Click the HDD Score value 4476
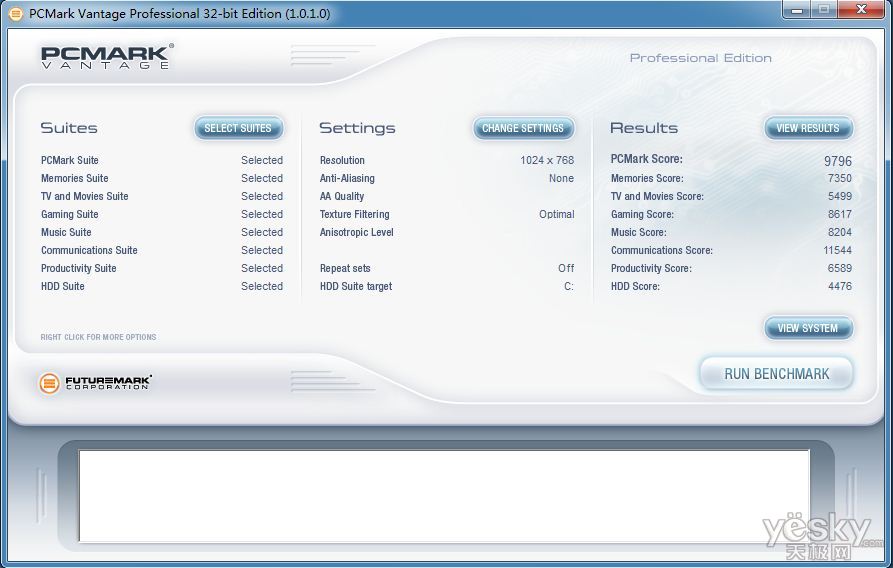893x568 pixels. coord(839,286)
